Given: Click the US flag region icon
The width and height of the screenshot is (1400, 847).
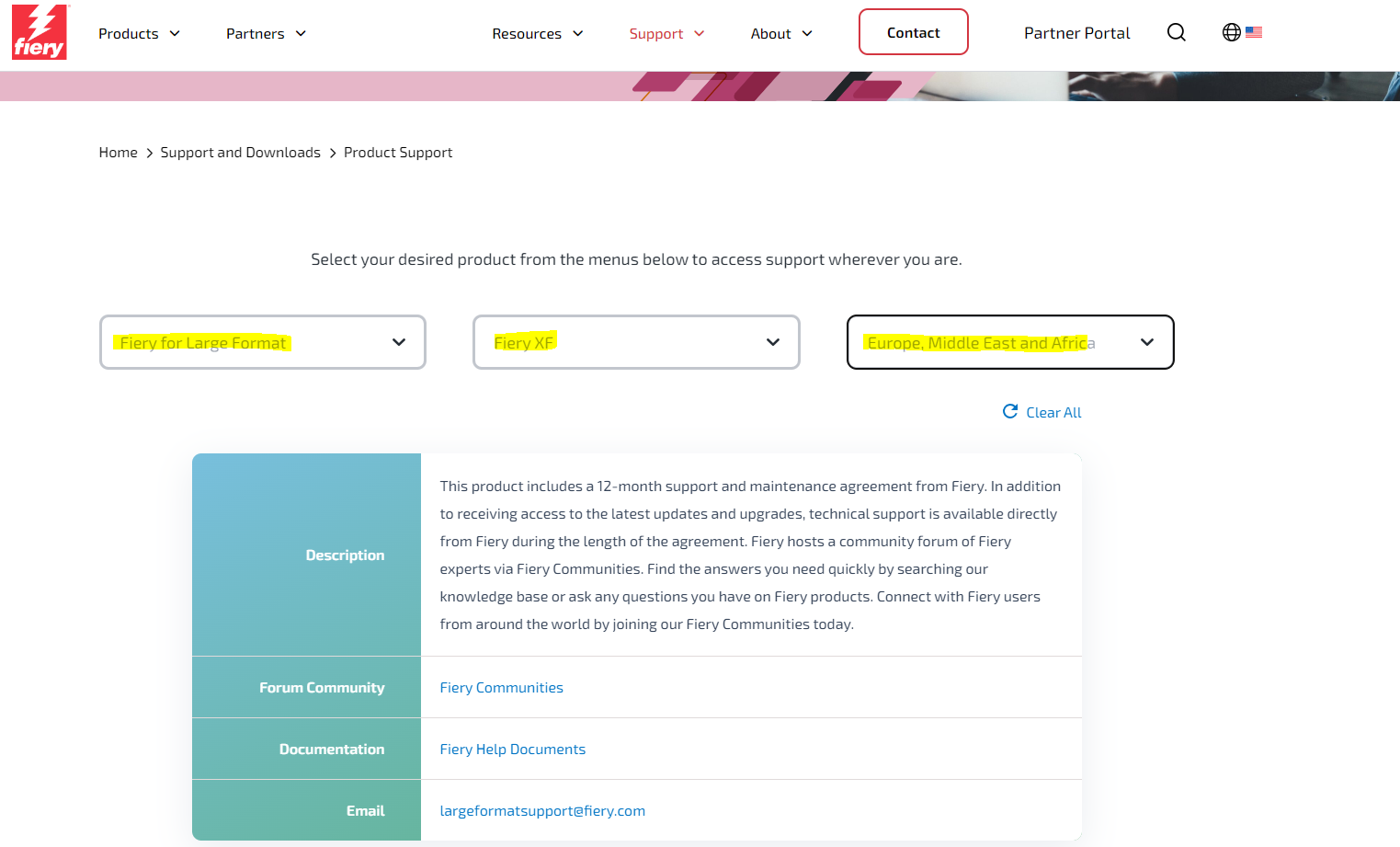Looking at the screenshot, I should pos(1254,32).
